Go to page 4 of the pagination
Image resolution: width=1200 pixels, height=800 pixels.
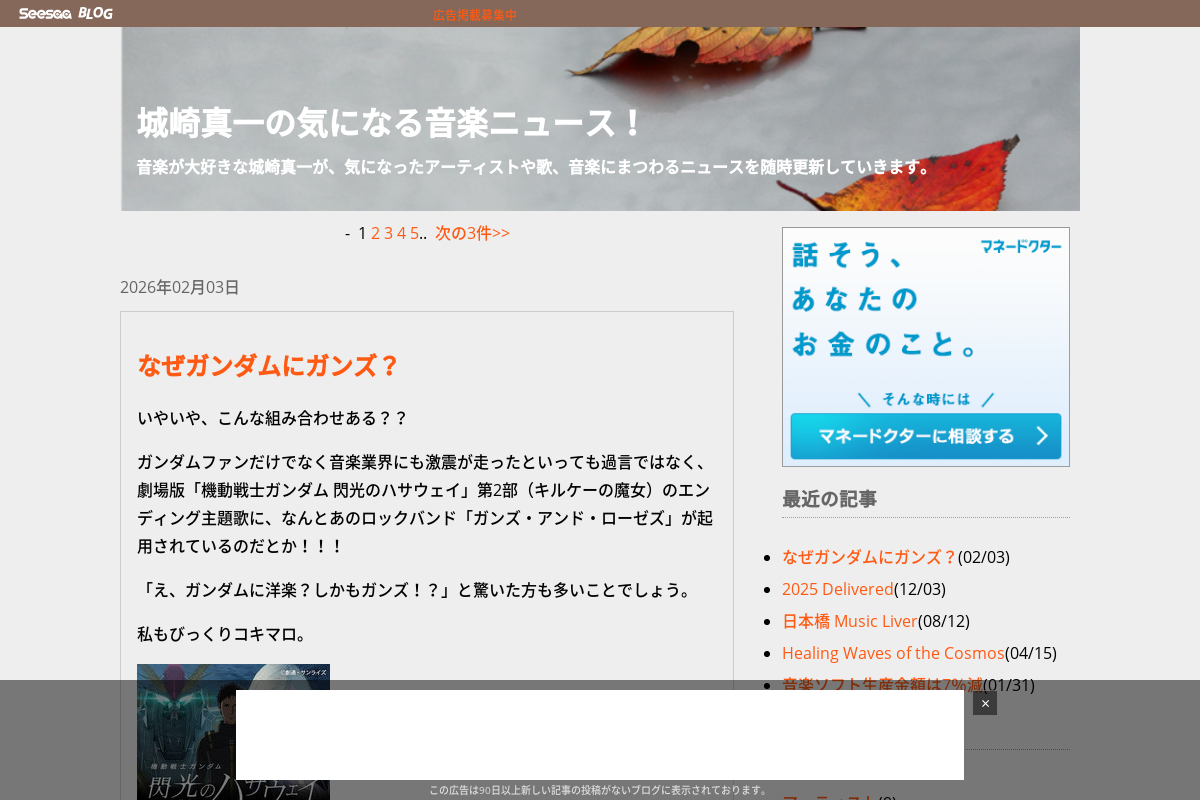pyautogui.click(x=402, y=233)
